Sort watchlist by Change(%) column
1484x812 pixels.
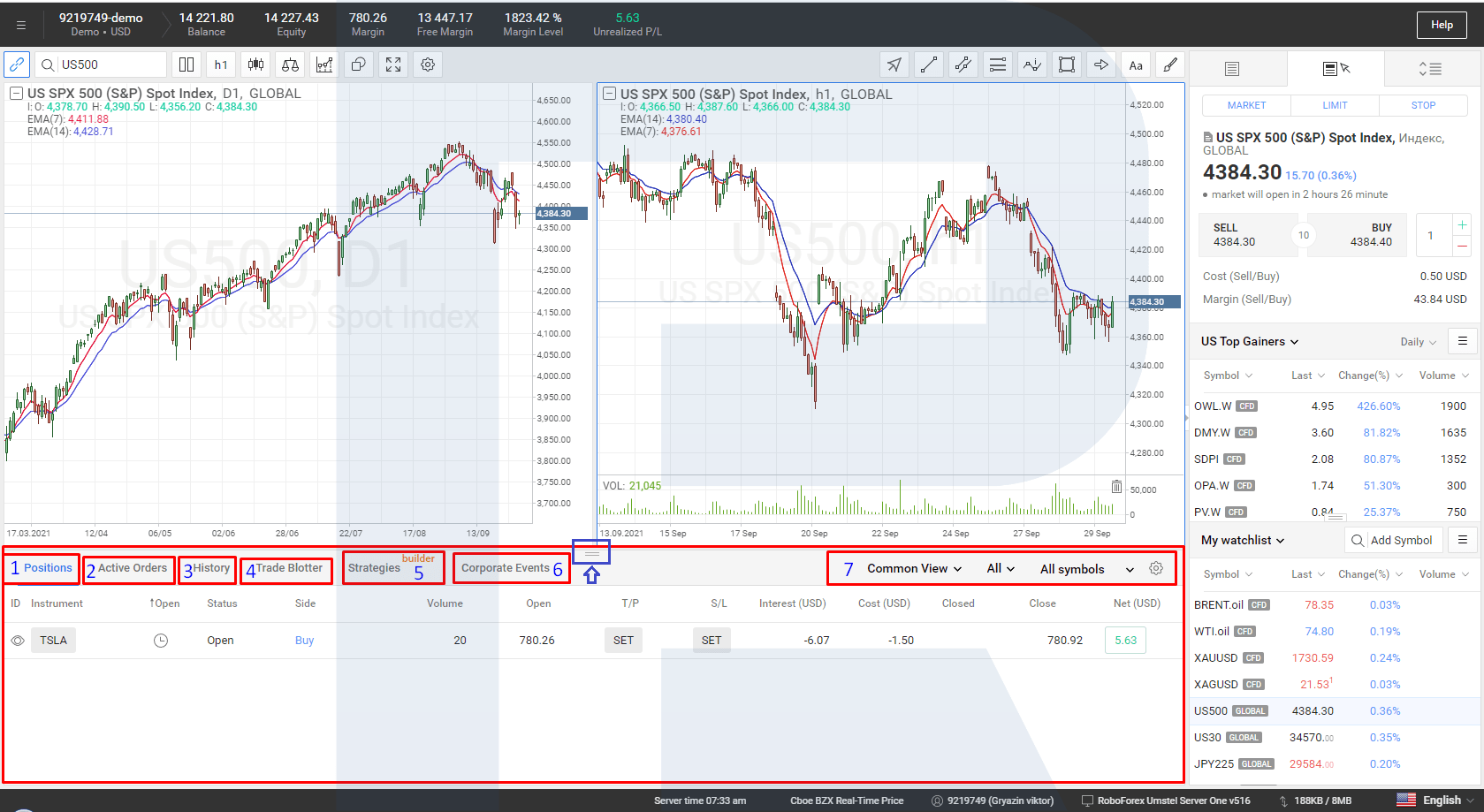(1370, 574)
